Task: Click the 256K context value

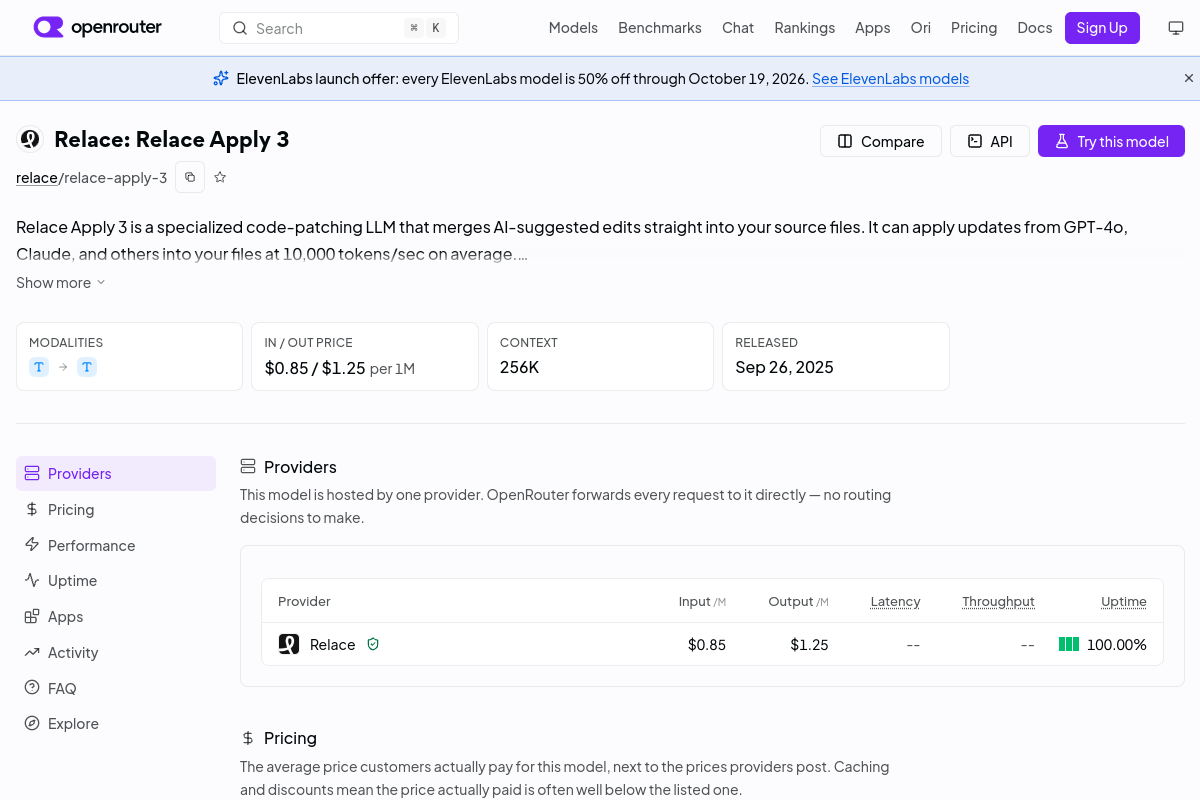Action: 520,367
